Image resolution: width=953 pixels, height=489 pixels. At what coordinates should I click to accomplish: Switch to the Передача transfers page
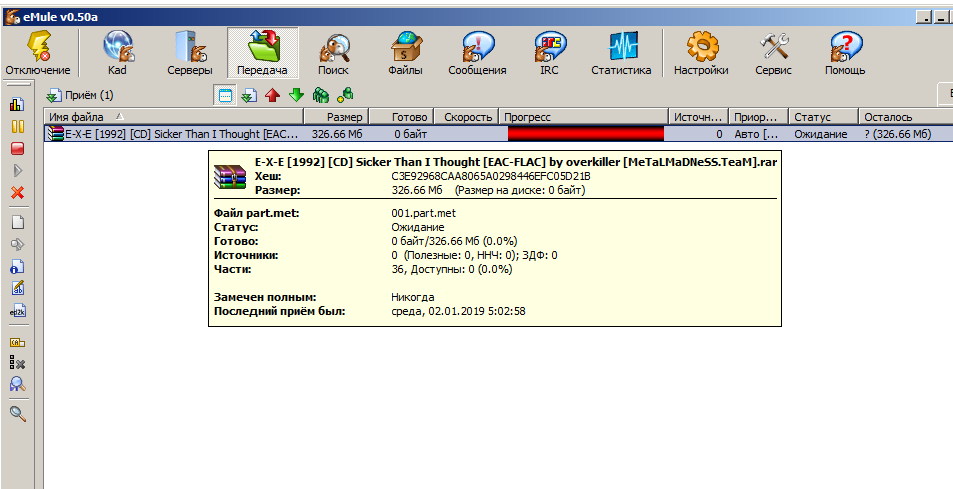263,54
